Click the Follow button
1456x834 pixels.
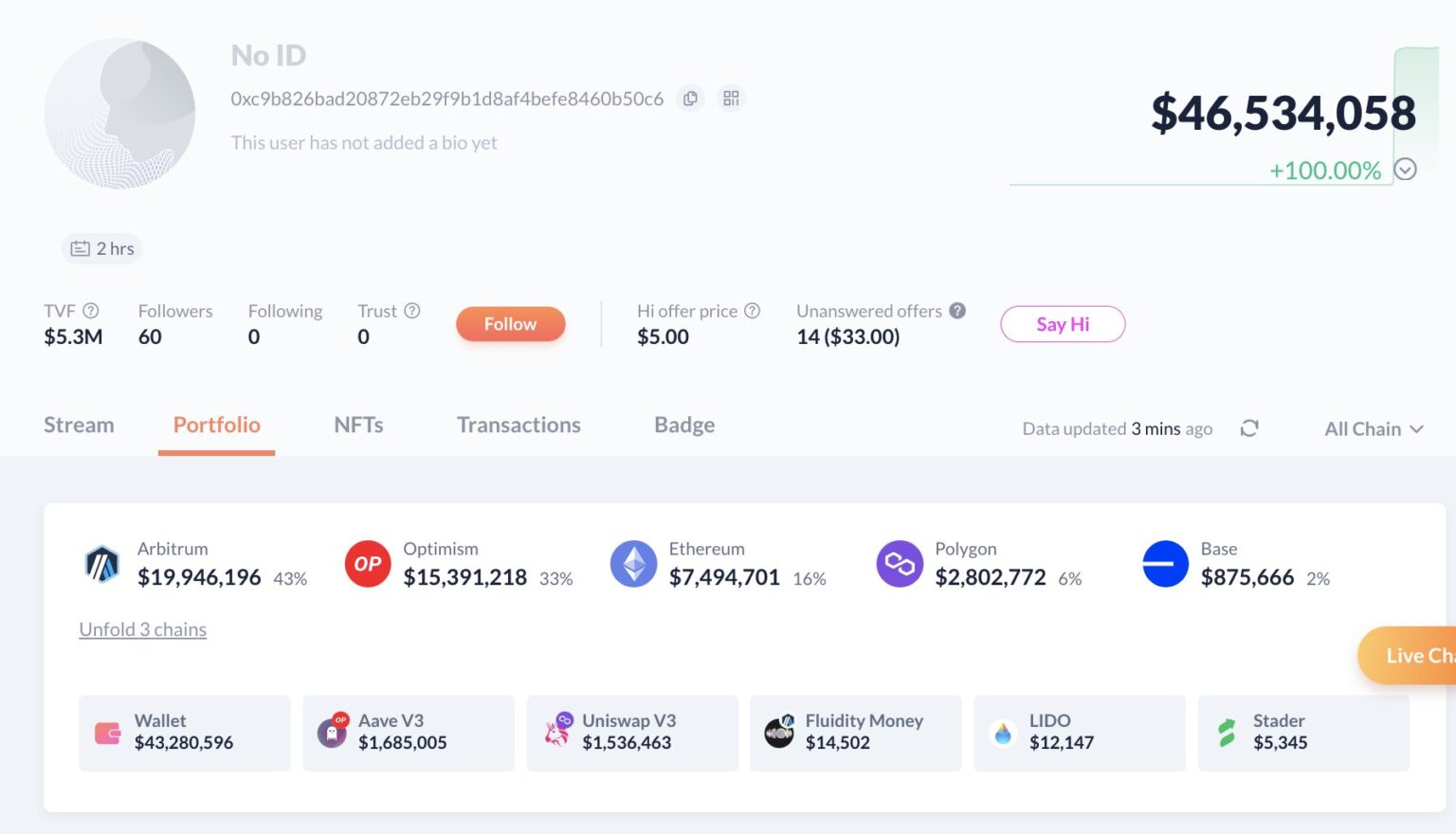[x=510, y=323]
